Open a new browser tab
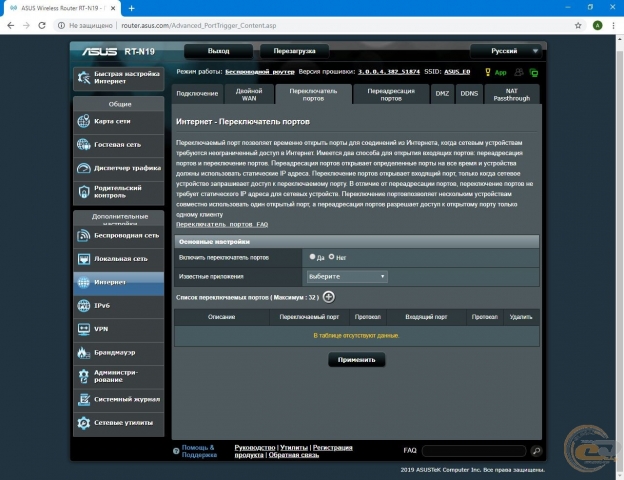 click(131, 8)
